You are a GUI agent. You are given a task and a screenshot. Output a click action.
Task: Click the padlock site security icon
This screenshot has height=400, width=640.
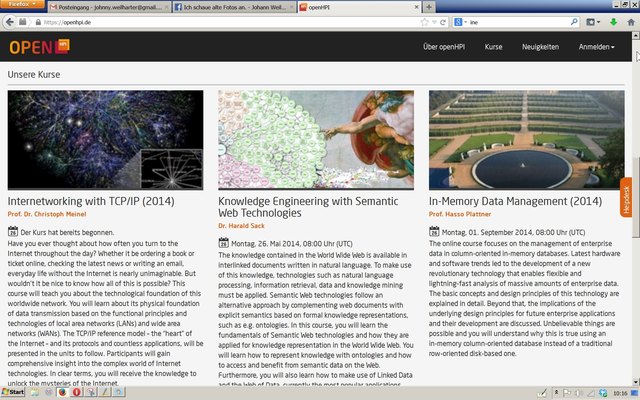point(38,22)
